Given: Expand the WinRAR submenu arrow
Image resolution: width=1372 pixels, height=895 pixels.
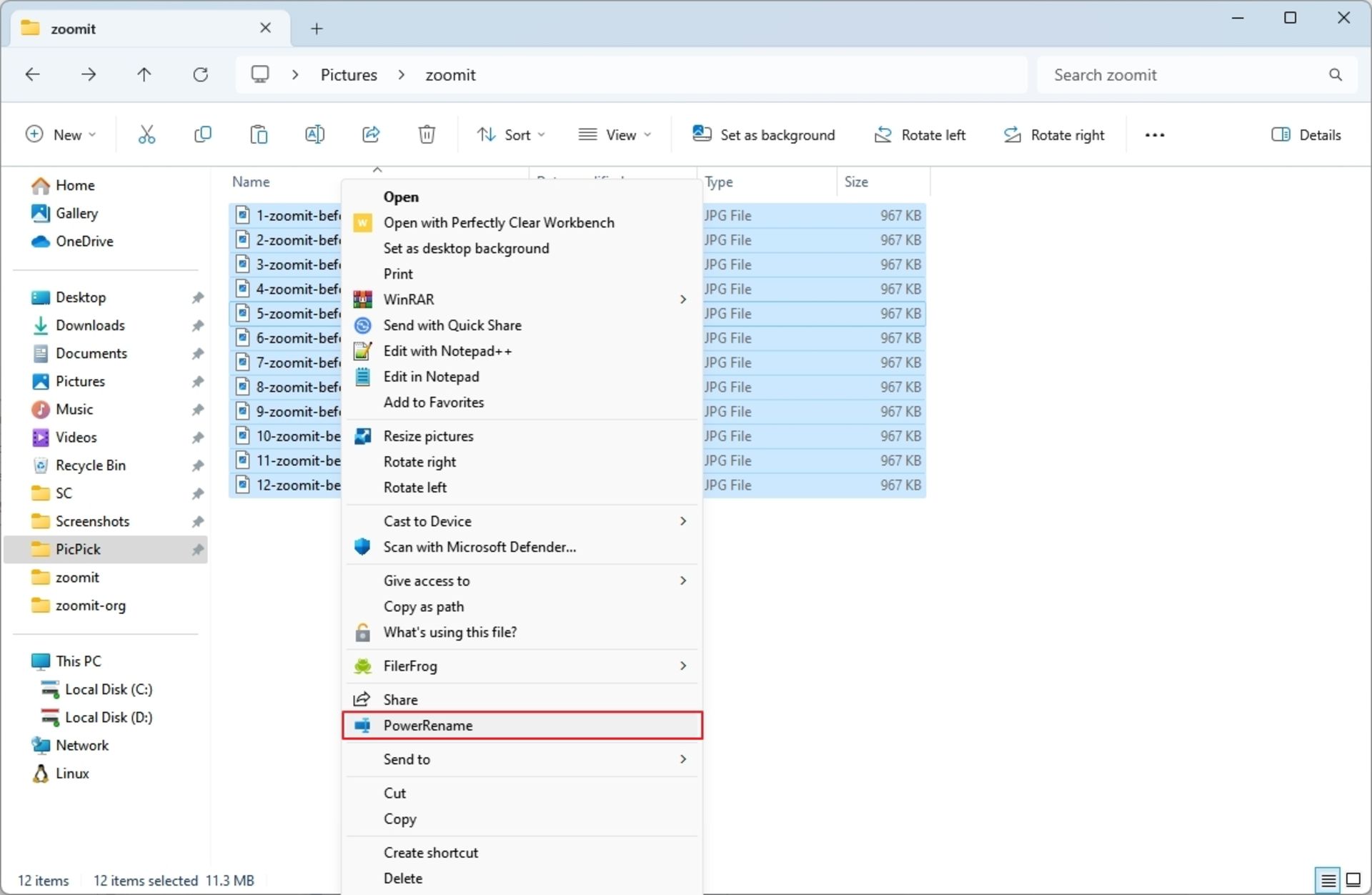Looking at the screenshot, I should [x=683, y=300].
